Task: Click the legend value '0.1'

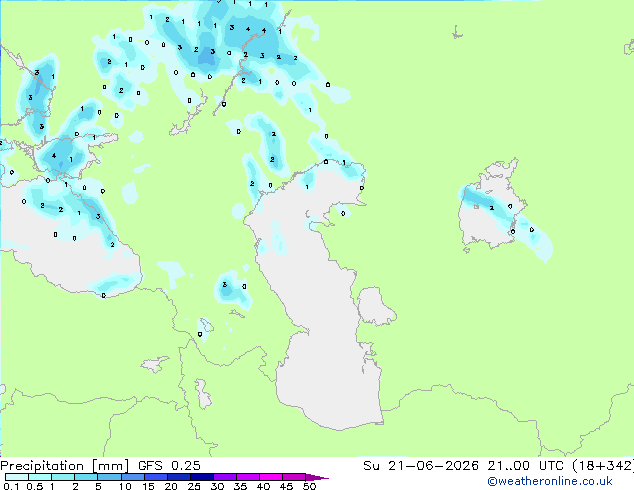Action: pos(11,486)
